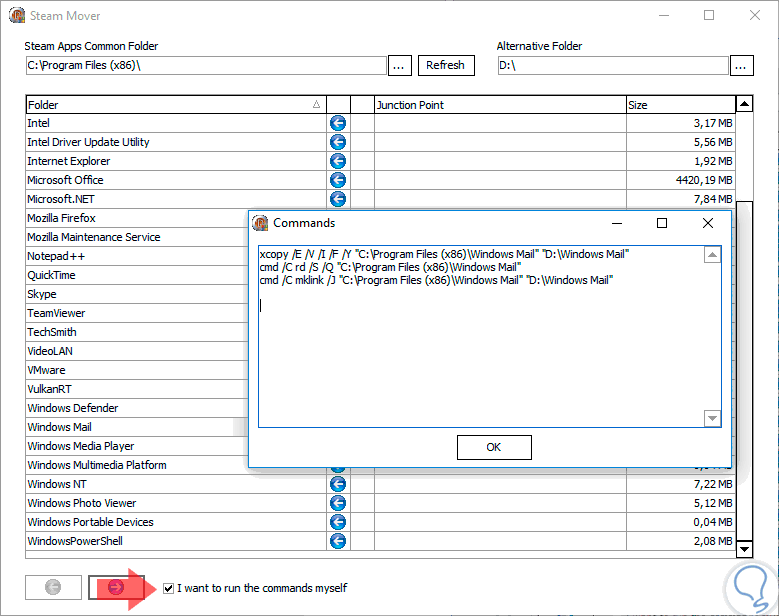Click Size column header
The width and height of the screenshot is (779, 616).
point(681,105)
